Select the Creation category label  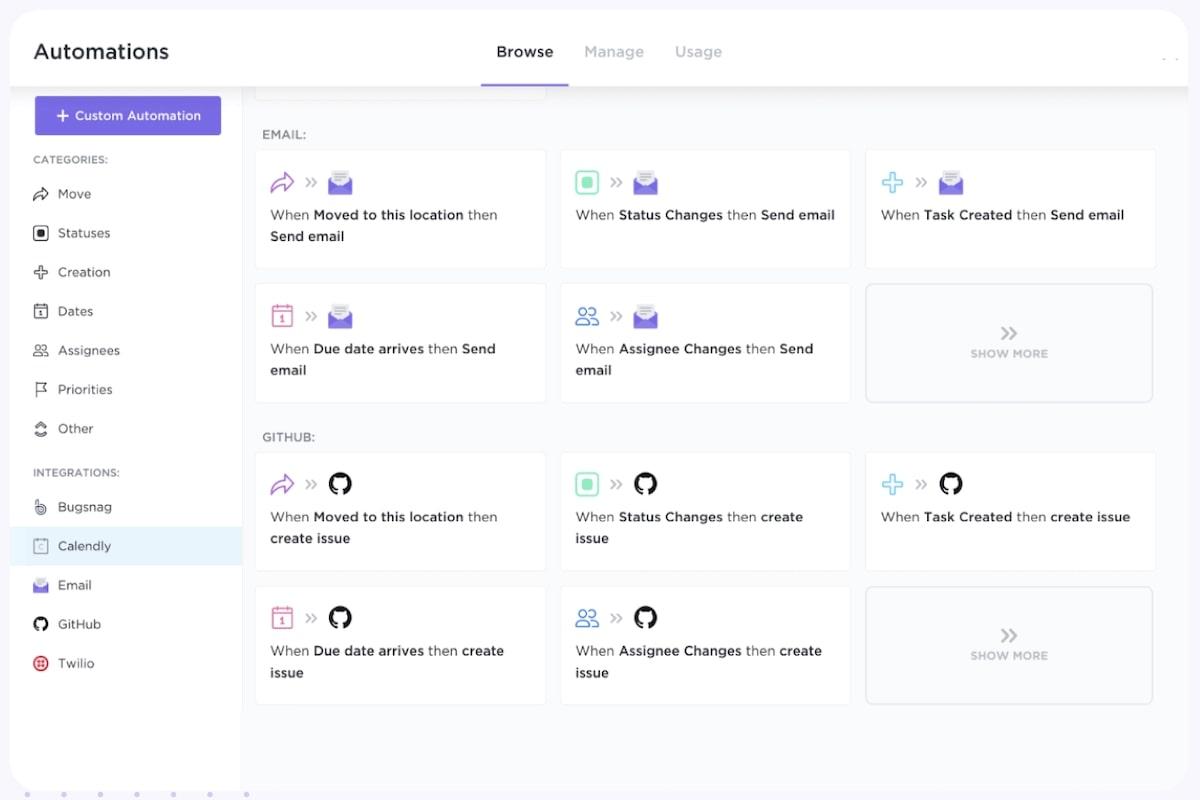pyautogui.click(x=84, y=272)
